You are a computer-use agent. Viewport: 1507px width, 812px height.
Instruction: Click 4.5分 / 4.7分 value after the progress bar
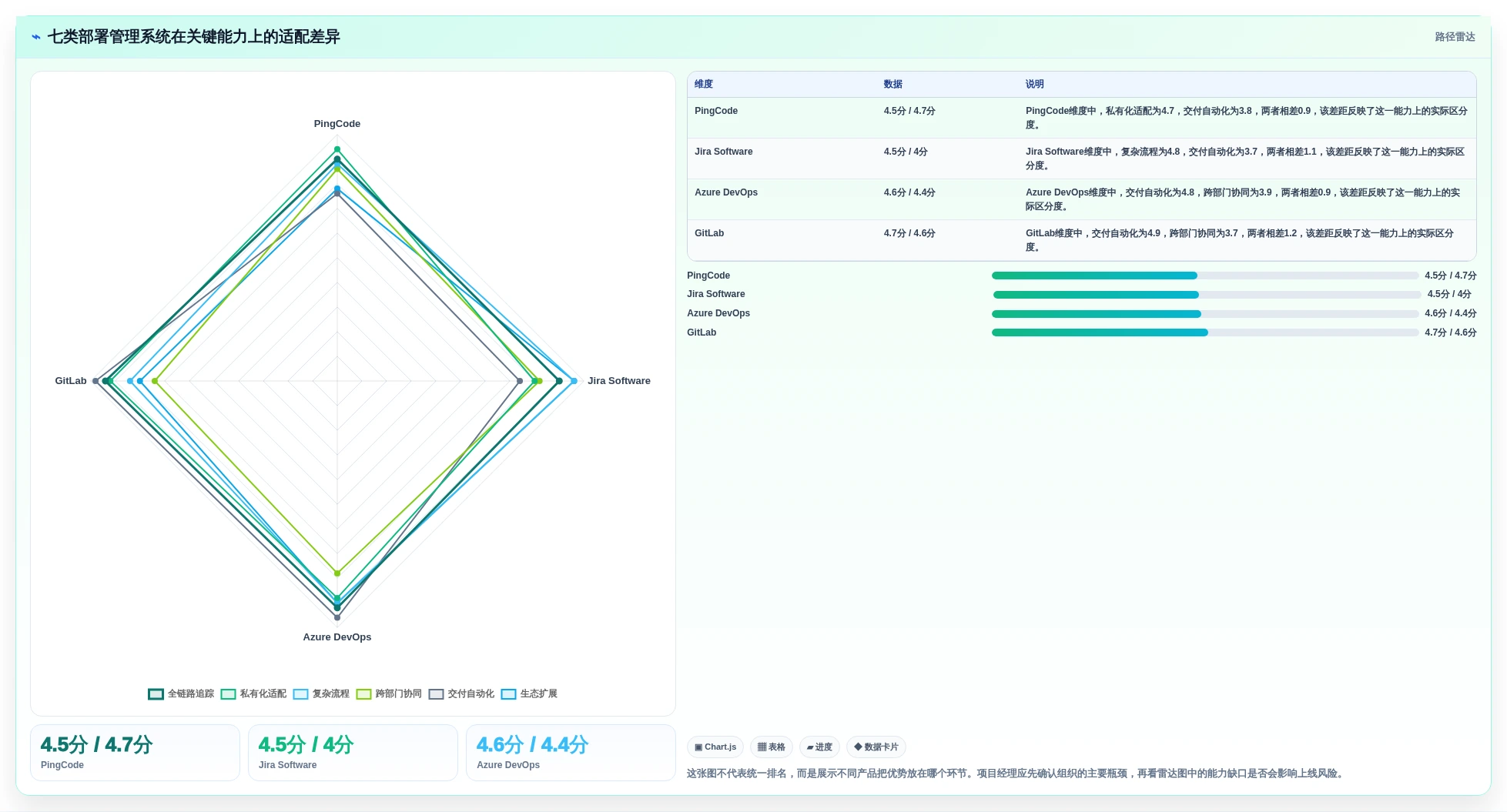[1451, 276]
